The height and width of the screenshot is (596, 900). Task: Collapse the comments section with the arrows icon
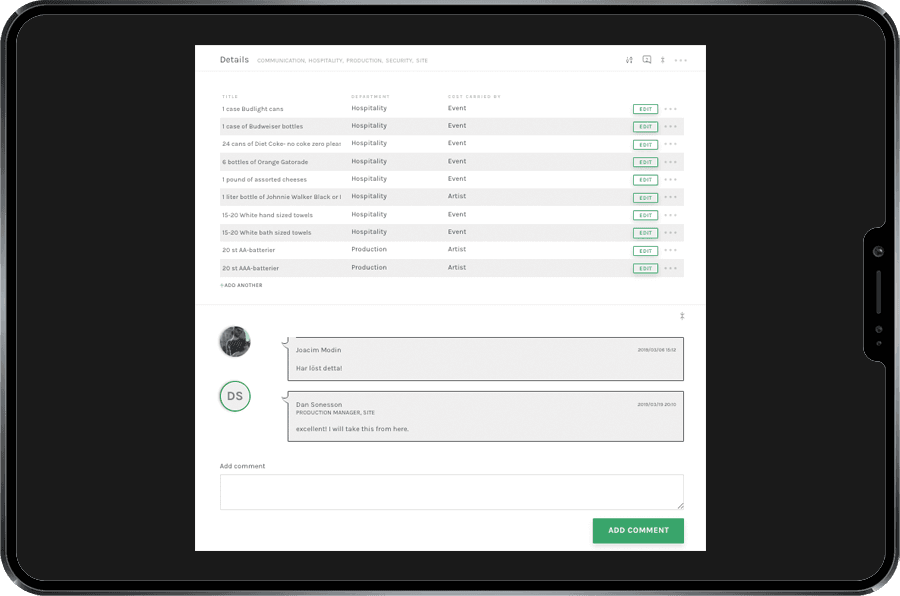click(x=682, y=315)
